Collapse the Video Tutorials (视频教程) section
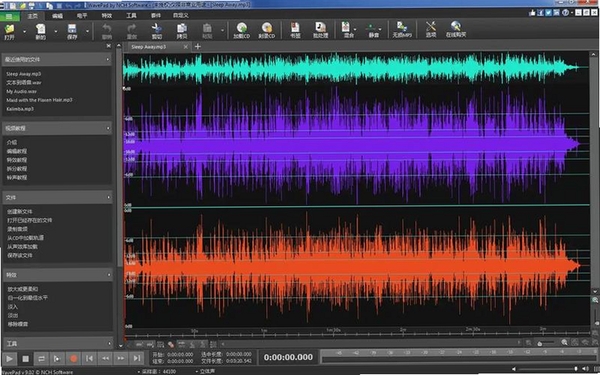 point(108,128)
